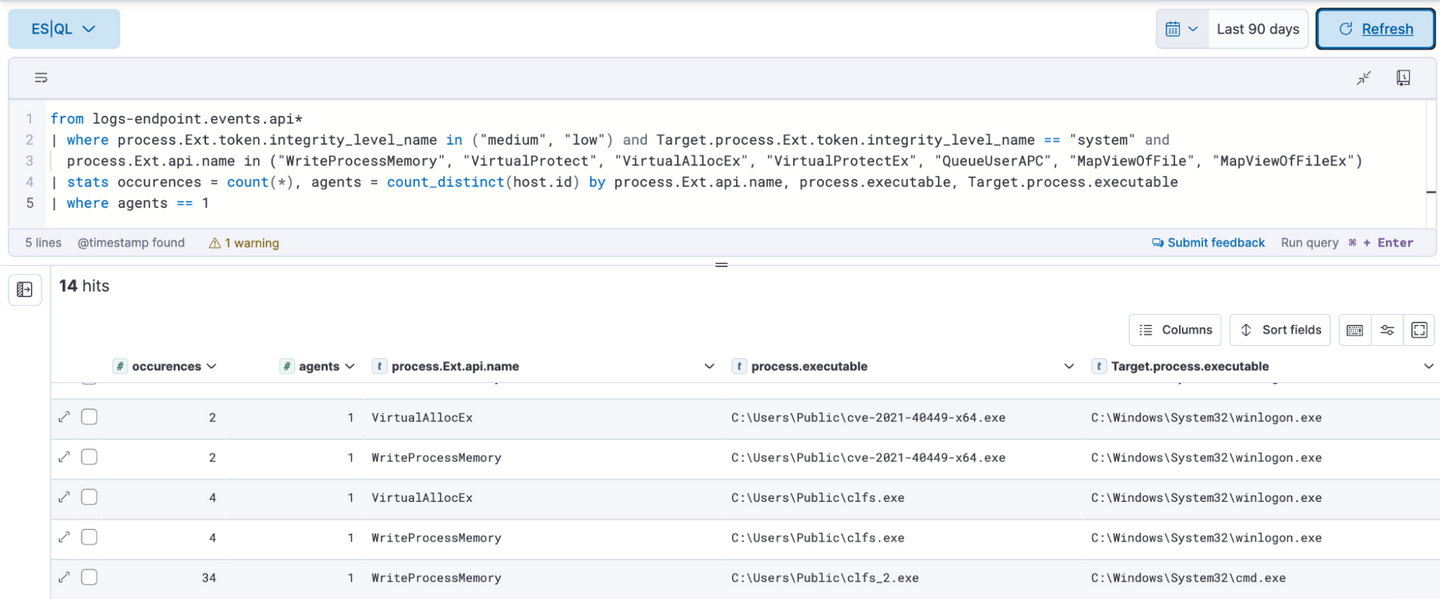Open Target.process.executable column options chevron
1440x599 pixels.
[1428, 367]
